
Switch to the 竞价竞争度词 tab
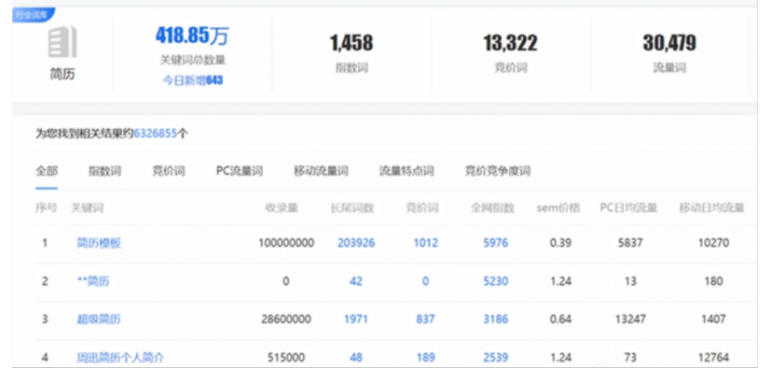coord(497,171)
